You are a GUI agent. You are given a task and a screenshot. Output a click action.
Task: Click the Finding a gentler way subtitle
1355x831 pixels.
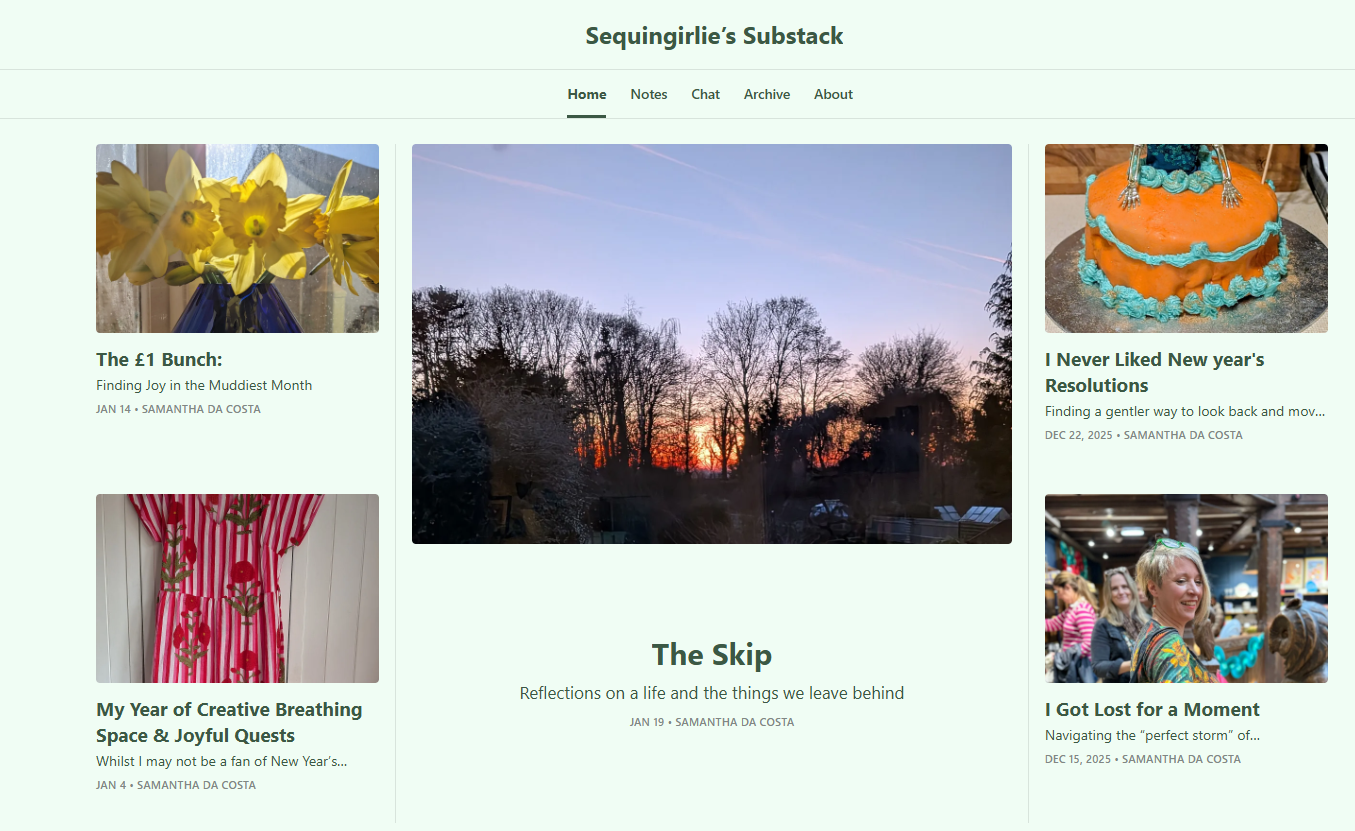tap(1185, 411)
